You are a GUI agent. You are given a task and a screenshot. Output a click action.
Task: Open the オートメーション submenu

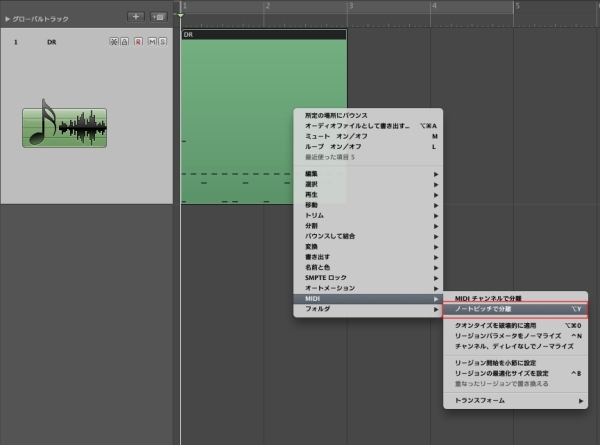[x=368, y=288]
